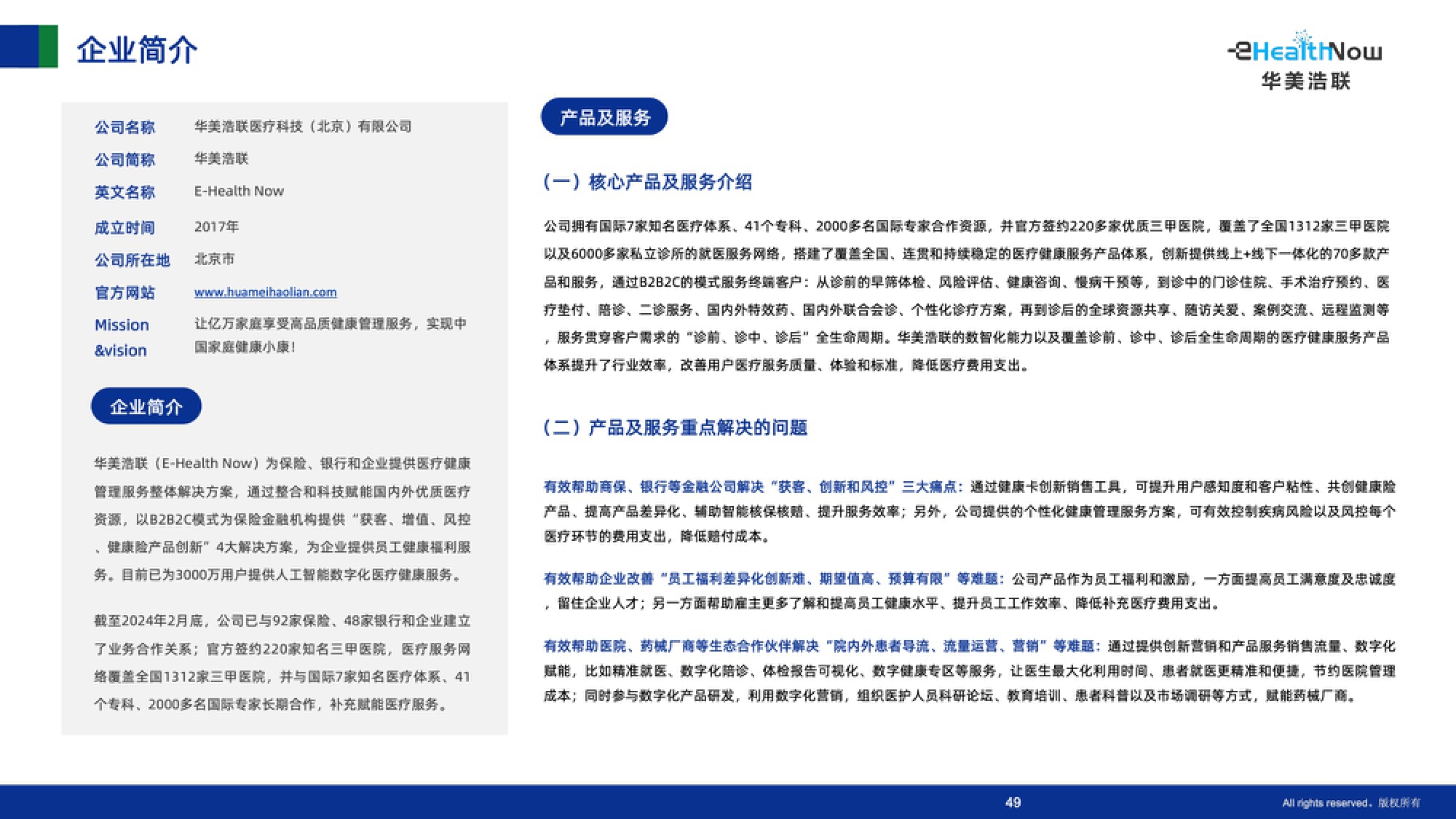
Task: Click 华美浩联 text under logo
Action: coord(1306,81)
